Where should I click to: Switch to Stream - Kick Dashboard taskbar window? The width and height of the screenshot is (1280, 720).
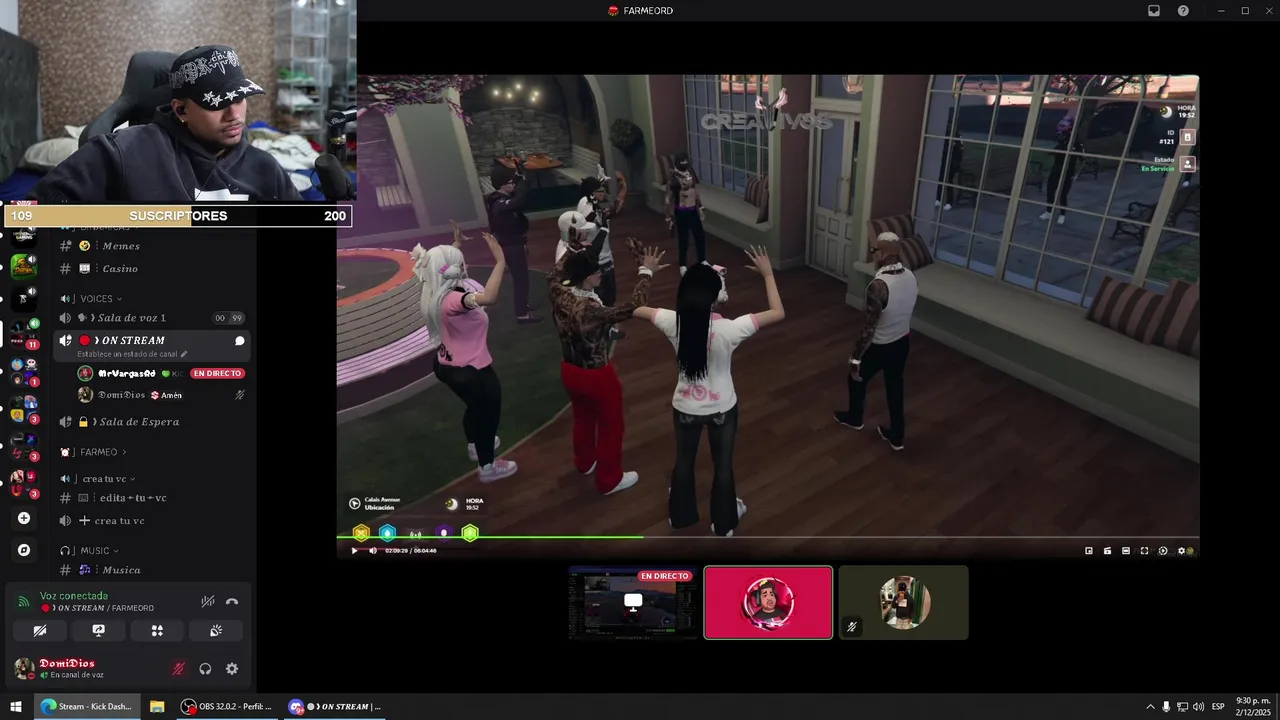point(86,706)
